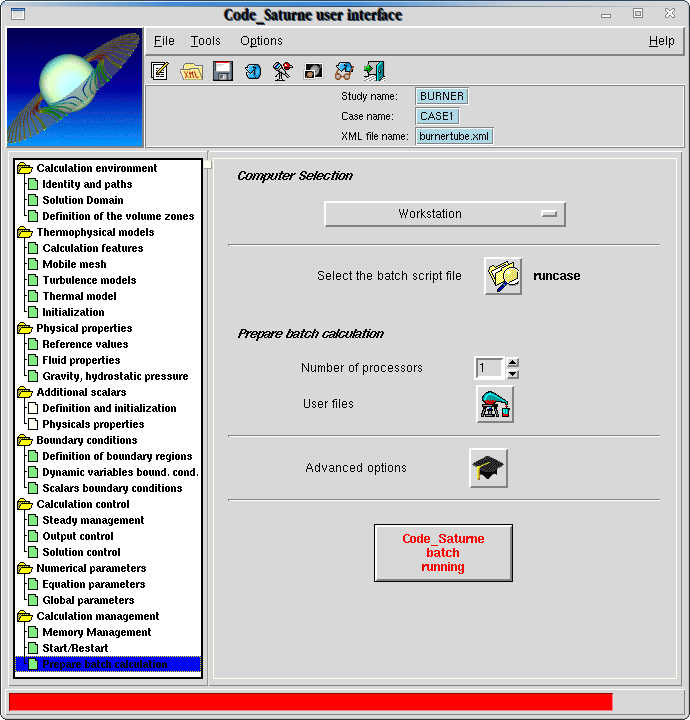Start Code_Saturne batch running
The height and width of the screenshot is (720, 690).
click(x=443, y=553)
